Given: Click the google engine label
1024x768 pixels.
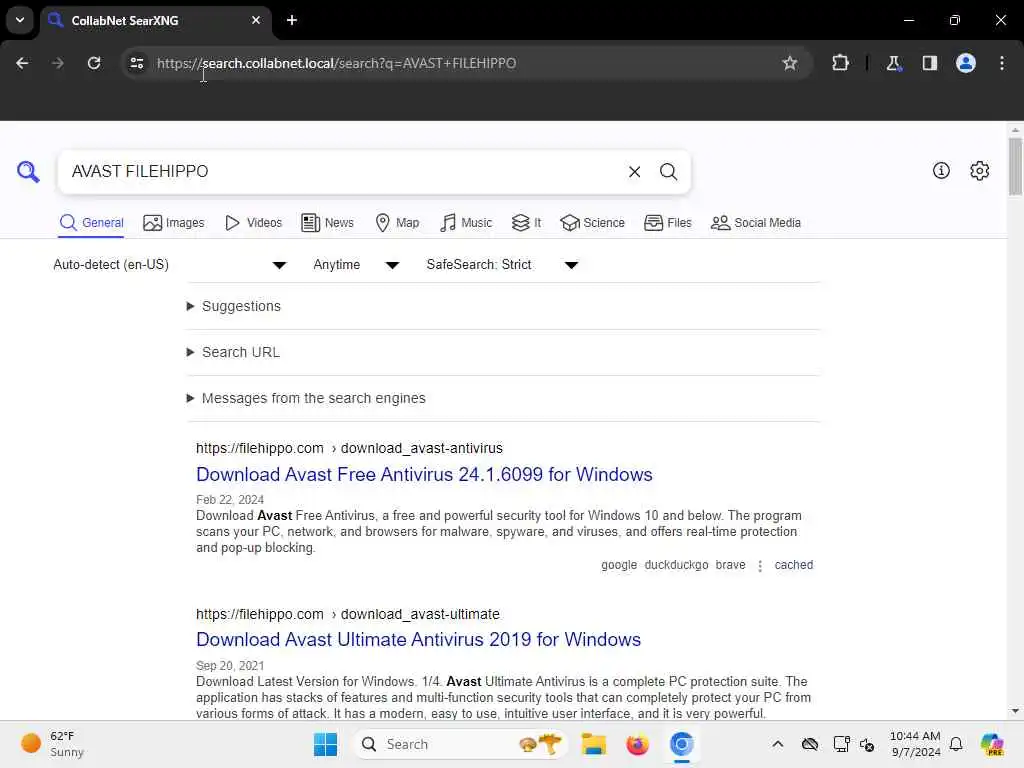Looking at the screenshot, I should coord(618,565).
